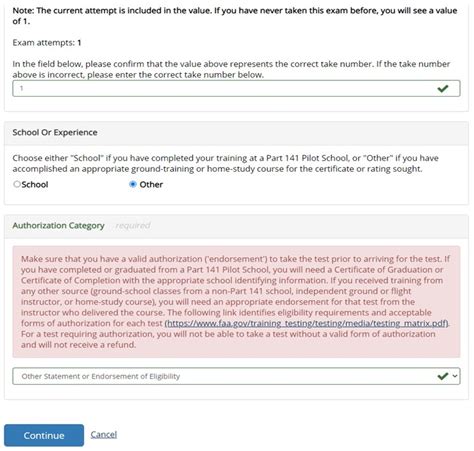Open the Authorization Category dropdown arrow
474x451 pixels.
tap(455, 376)
